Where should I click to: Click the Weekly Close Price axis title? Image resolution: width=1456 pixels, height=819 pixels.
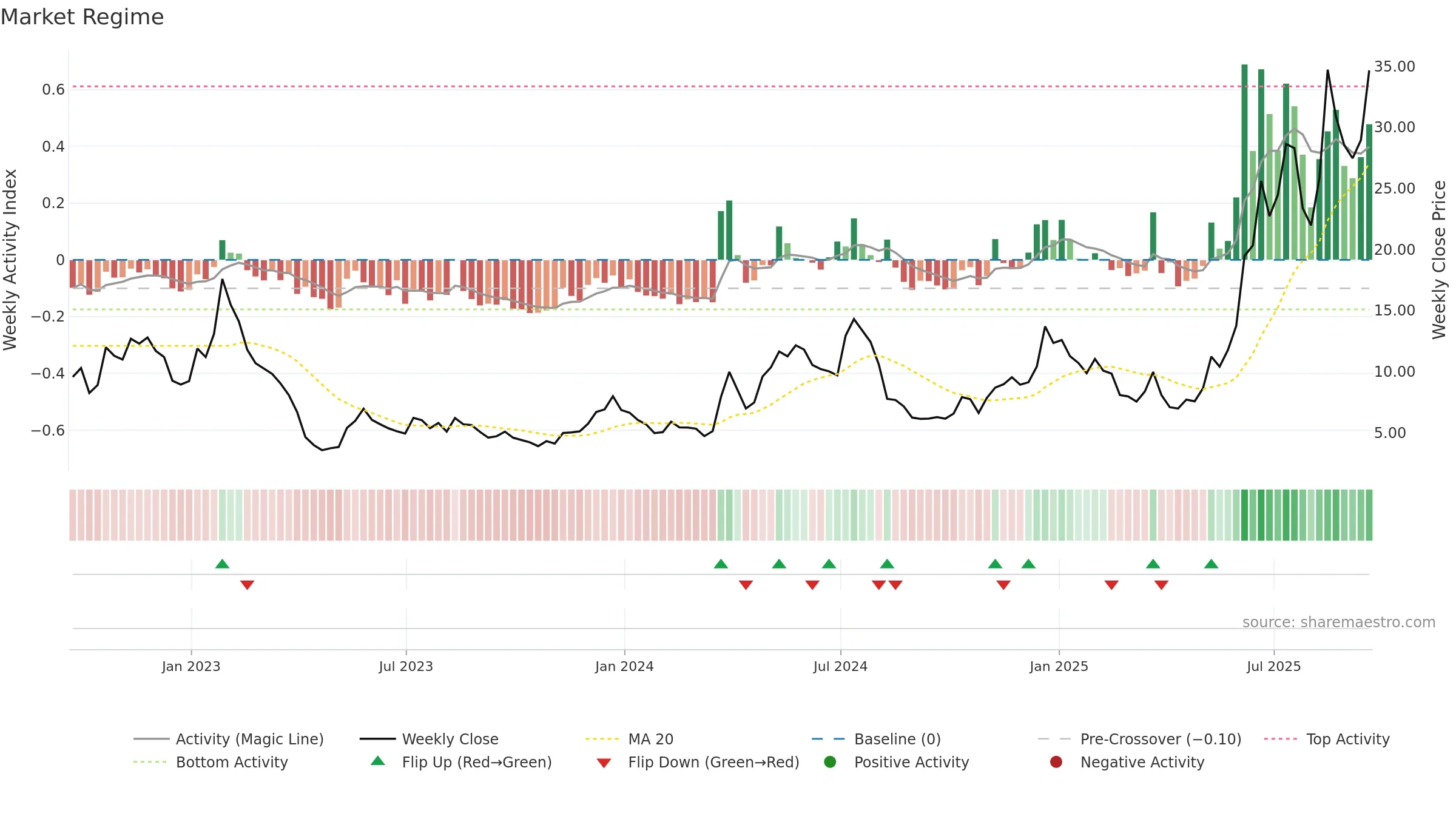tap(1439, 260)
